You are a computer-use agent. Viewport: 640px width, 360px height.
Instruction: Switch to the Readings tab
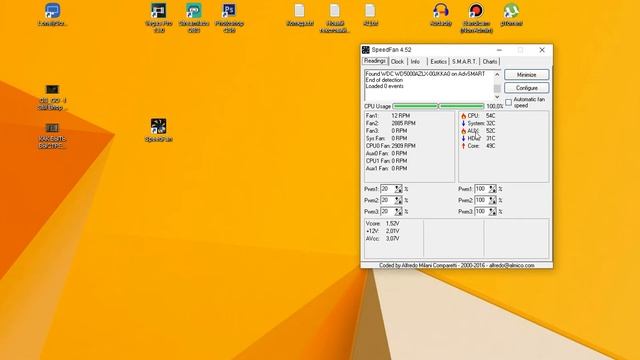pyautogui.click(x=375, y=61)
